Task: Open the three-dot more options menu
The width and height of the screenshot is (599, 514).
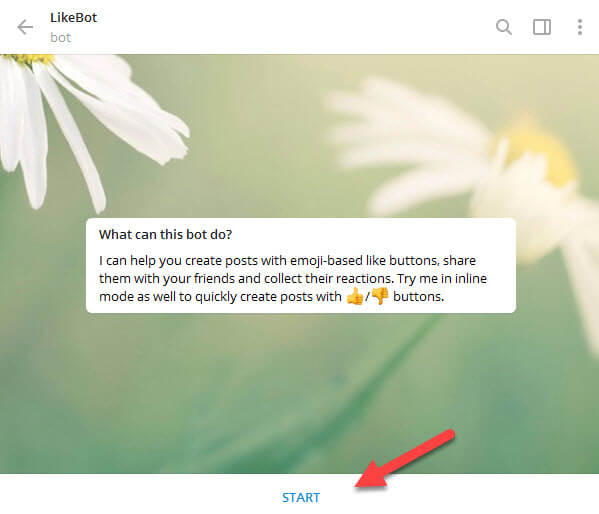Action: (x=580, y=27)
